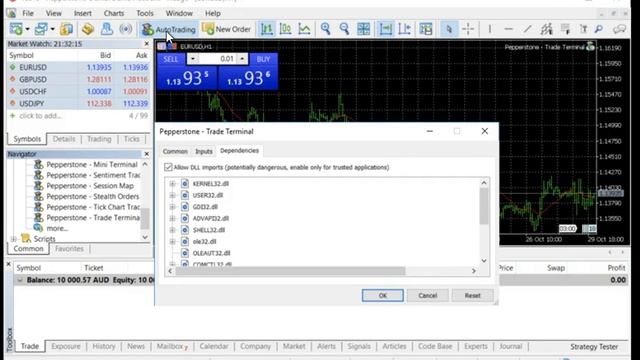Switch chart to line chart
640x360 pixels.
304,29
